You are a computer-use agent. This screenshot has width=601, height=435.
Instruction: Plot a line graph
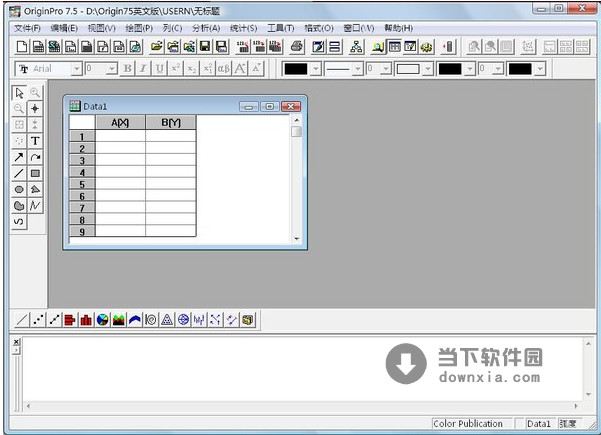pos(21,319)
